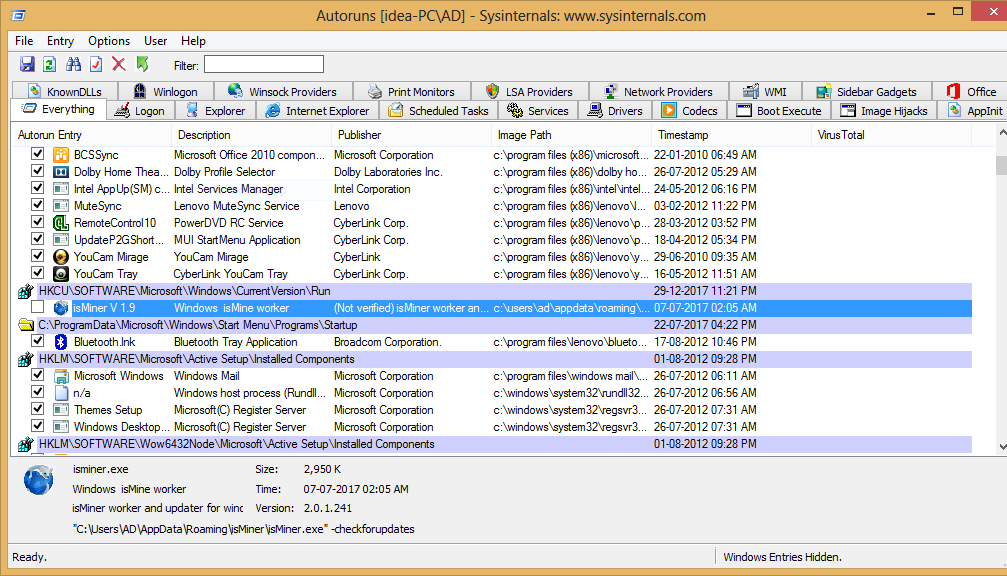
Task: Select the 'CyberLink YouCam Tray' description cell
Action: 231,274
